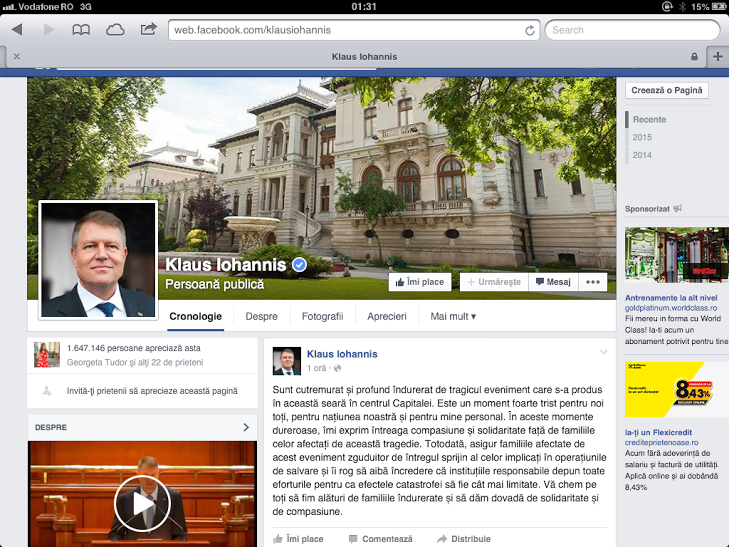Tap the battery indicator in status bar
Viewport: 729px width, 547px height.
(718, 7)
